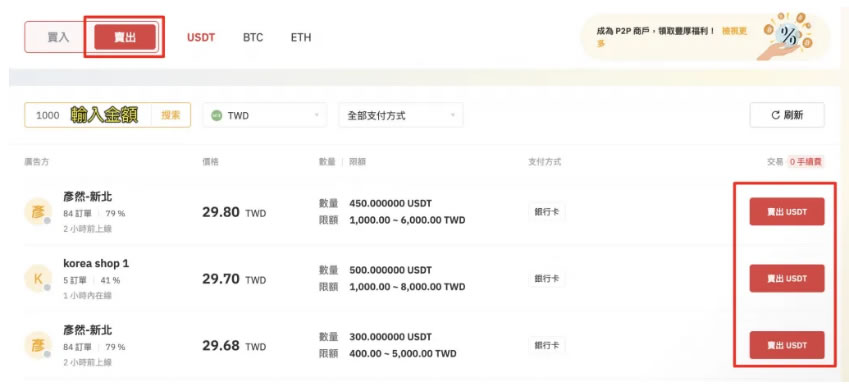
Task: Open the TWD currency dropdown
Action: pyautogui.click(x=265, y=115)
